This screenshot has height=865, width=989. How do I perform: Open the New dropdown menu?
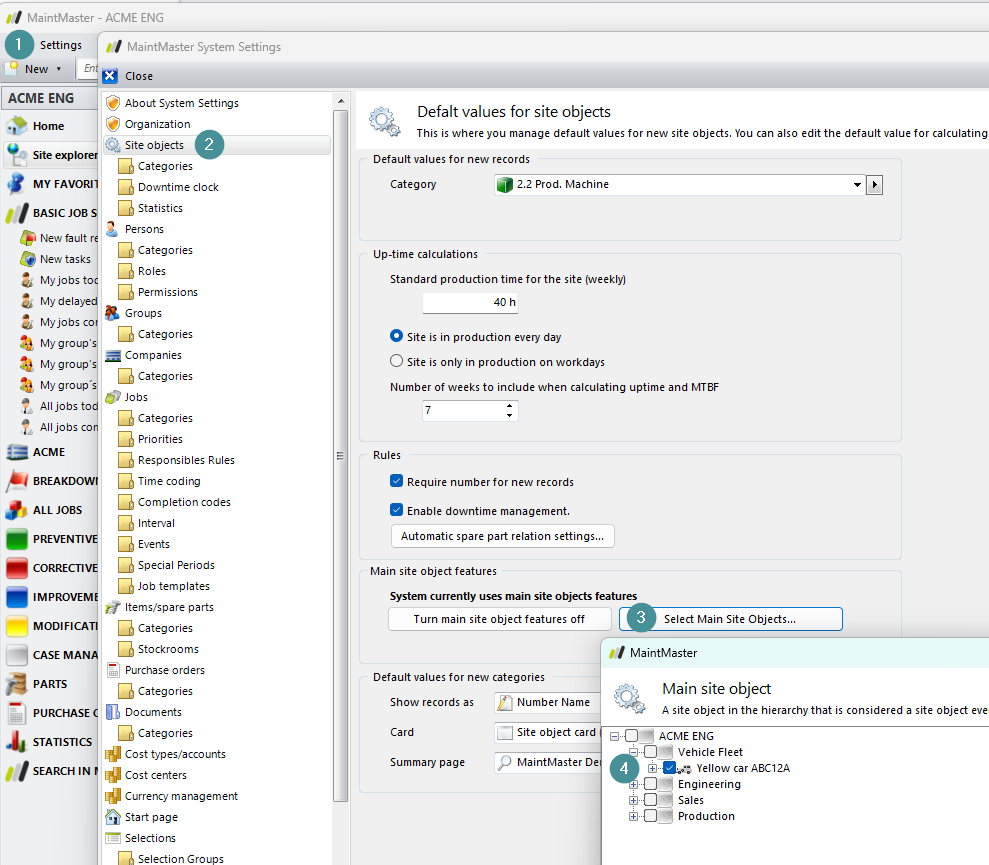click(x=58, y=69)
